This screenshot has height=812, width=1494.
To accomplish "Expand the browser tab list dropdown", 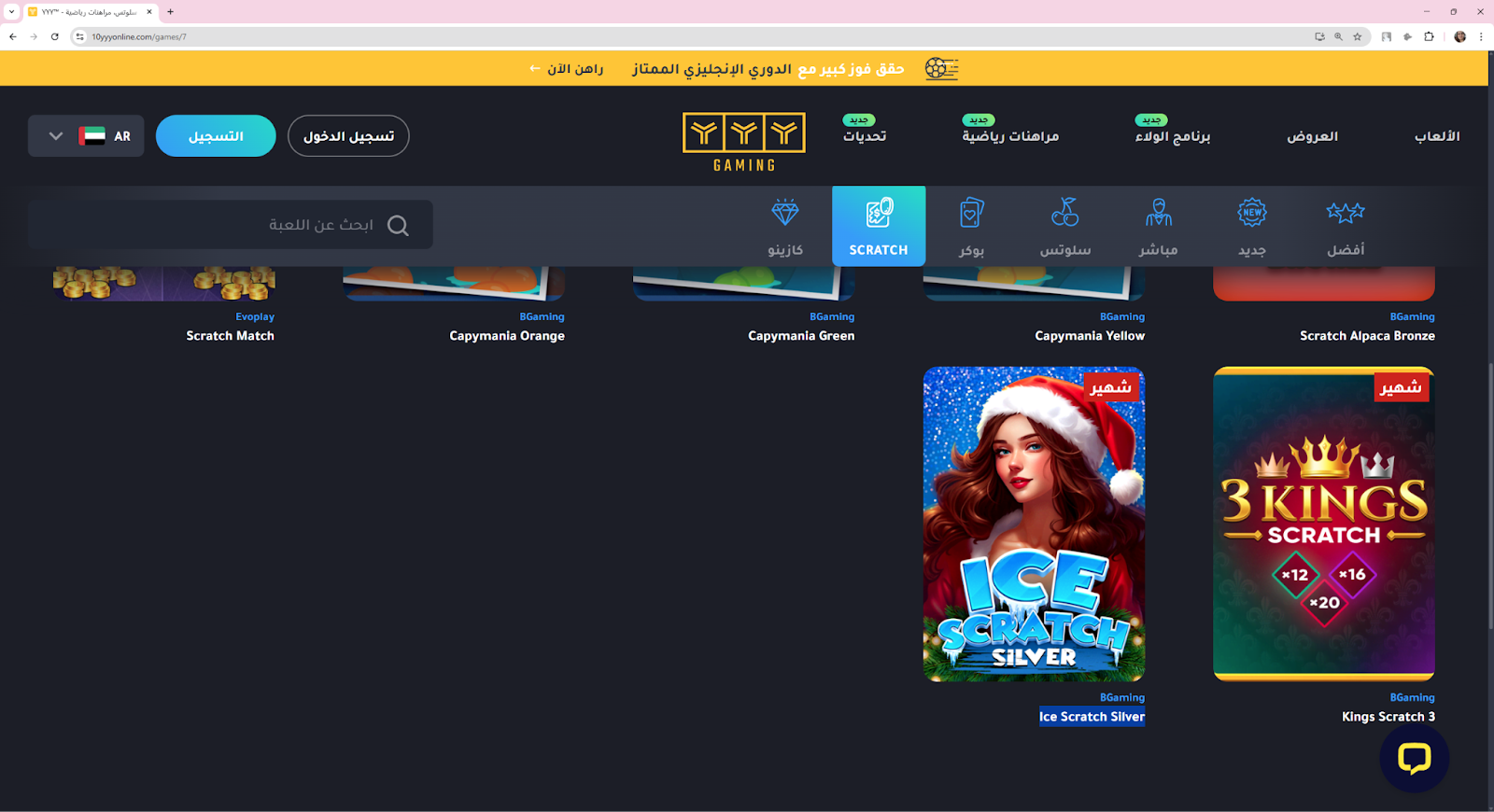I will [11, 12].
